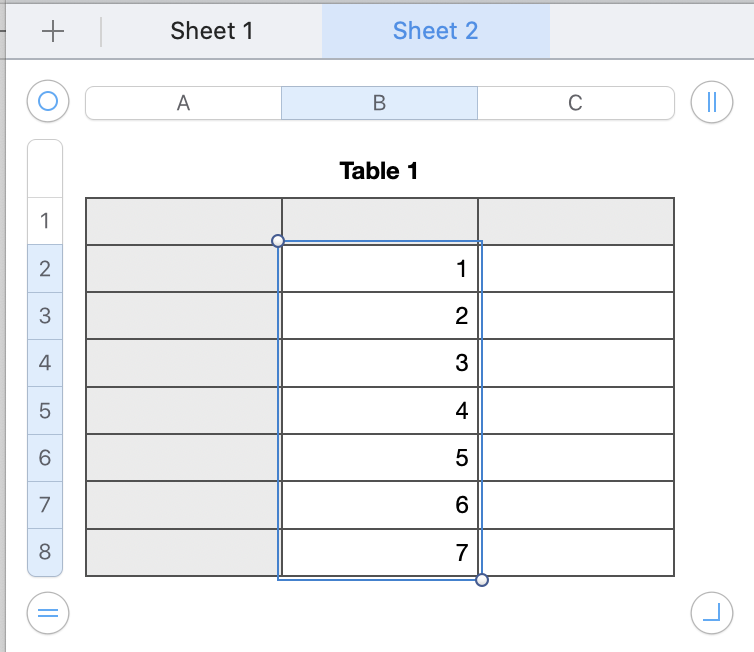
Task: Click the table resize corner handle
Action: 711,613
